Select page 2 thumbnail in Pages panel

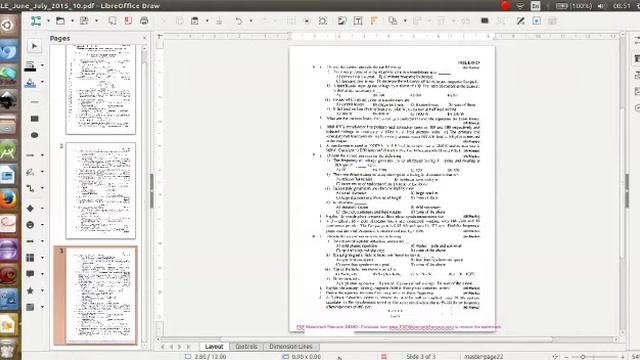(101, 191)
